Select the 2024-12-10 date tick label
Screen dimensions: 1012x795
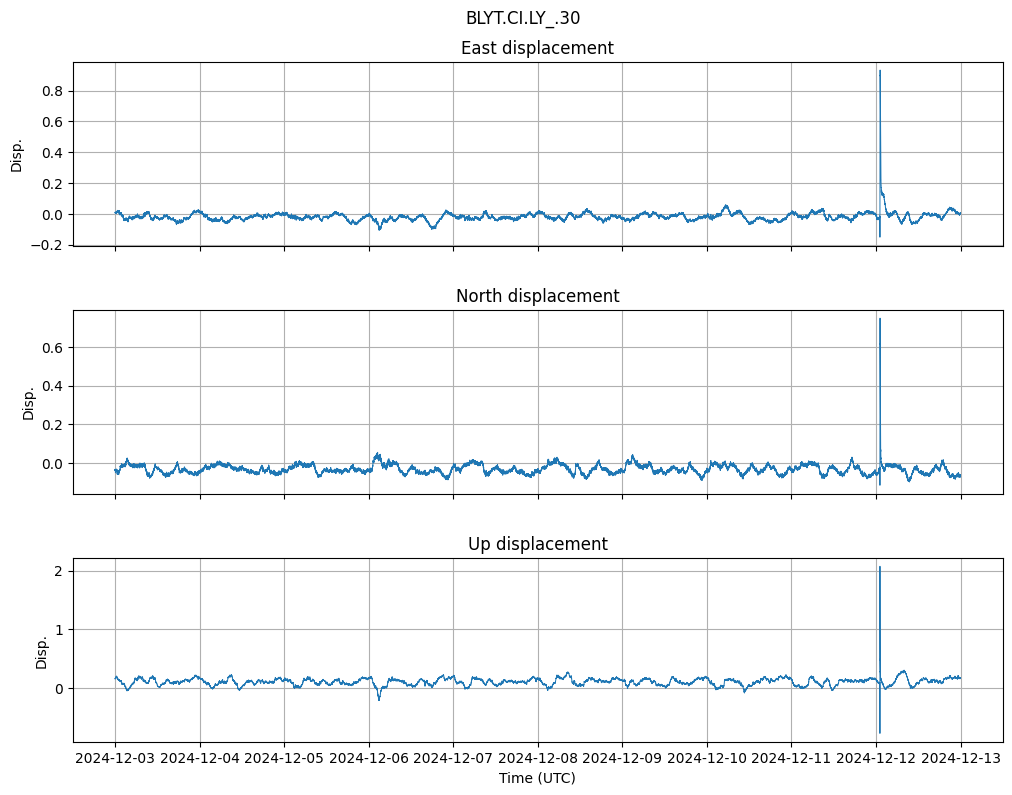(x=707, y=759)
